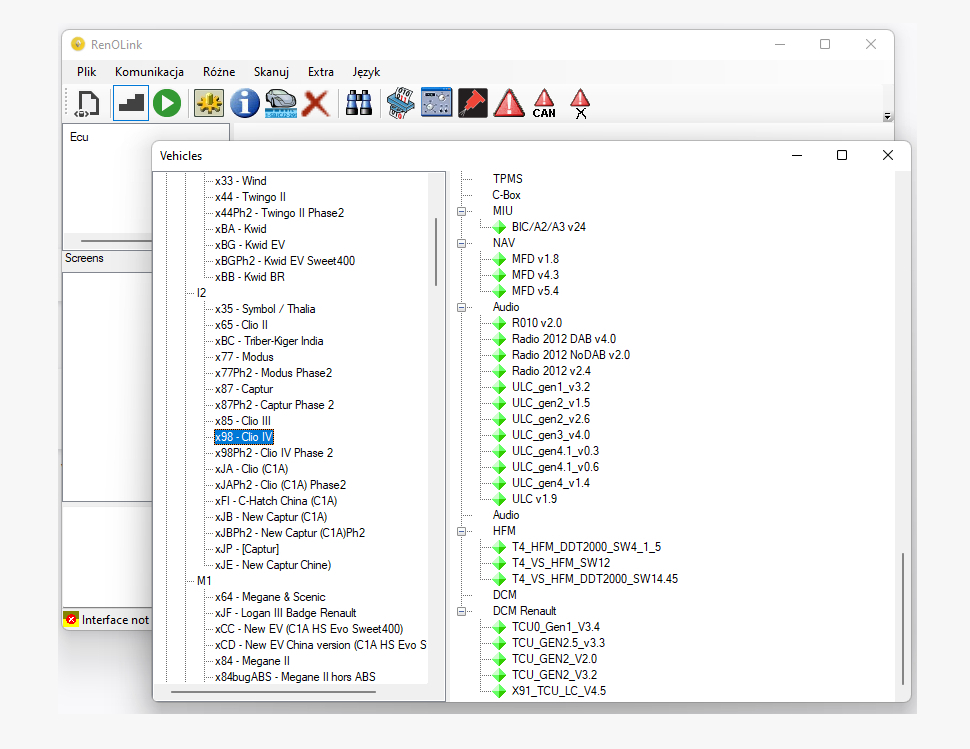The height and width of the screenshot is (749, 970).
Task: Select xJA - Clio (C1A) vehicle
Action: (x=252, y=469)
